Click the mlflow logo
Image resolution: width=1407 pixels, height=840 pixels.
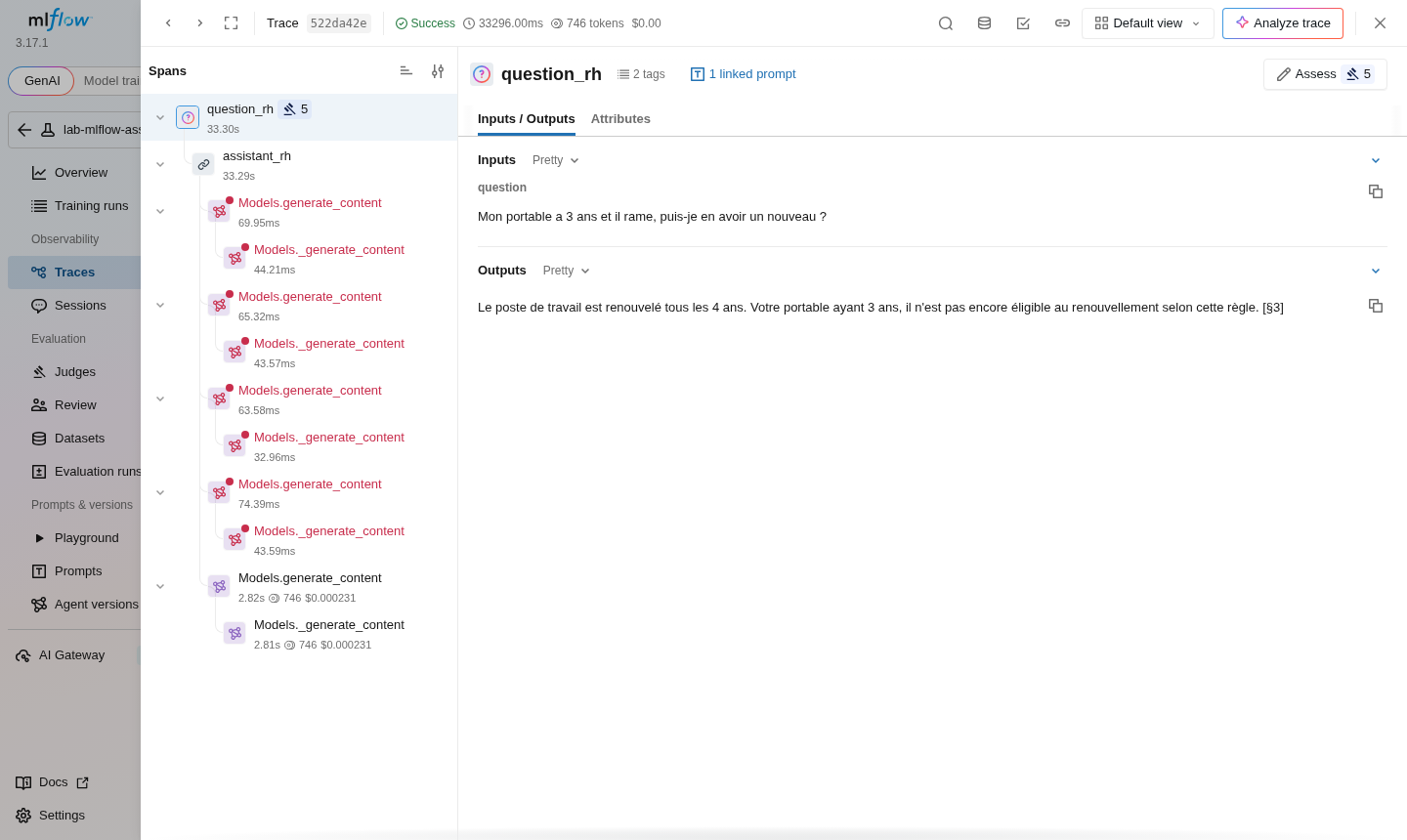click(x=59, y=20)
